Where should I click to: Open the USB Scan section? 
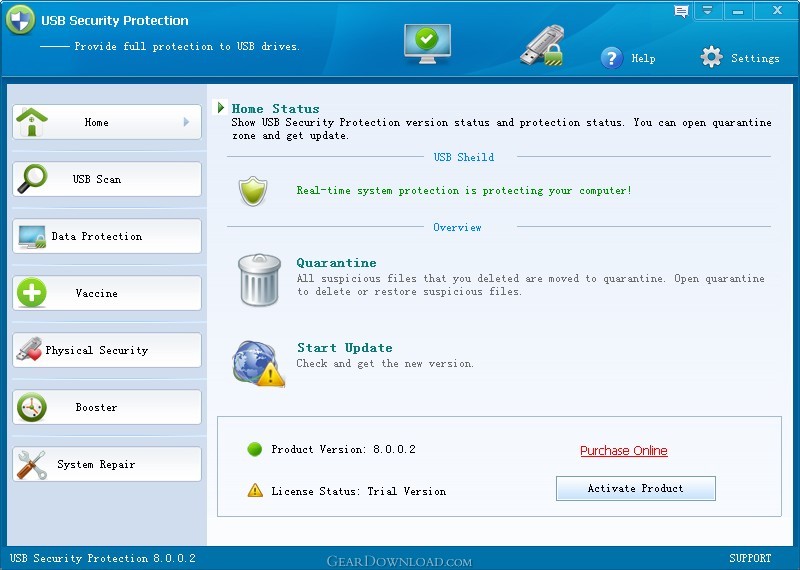tap(107, 179)
